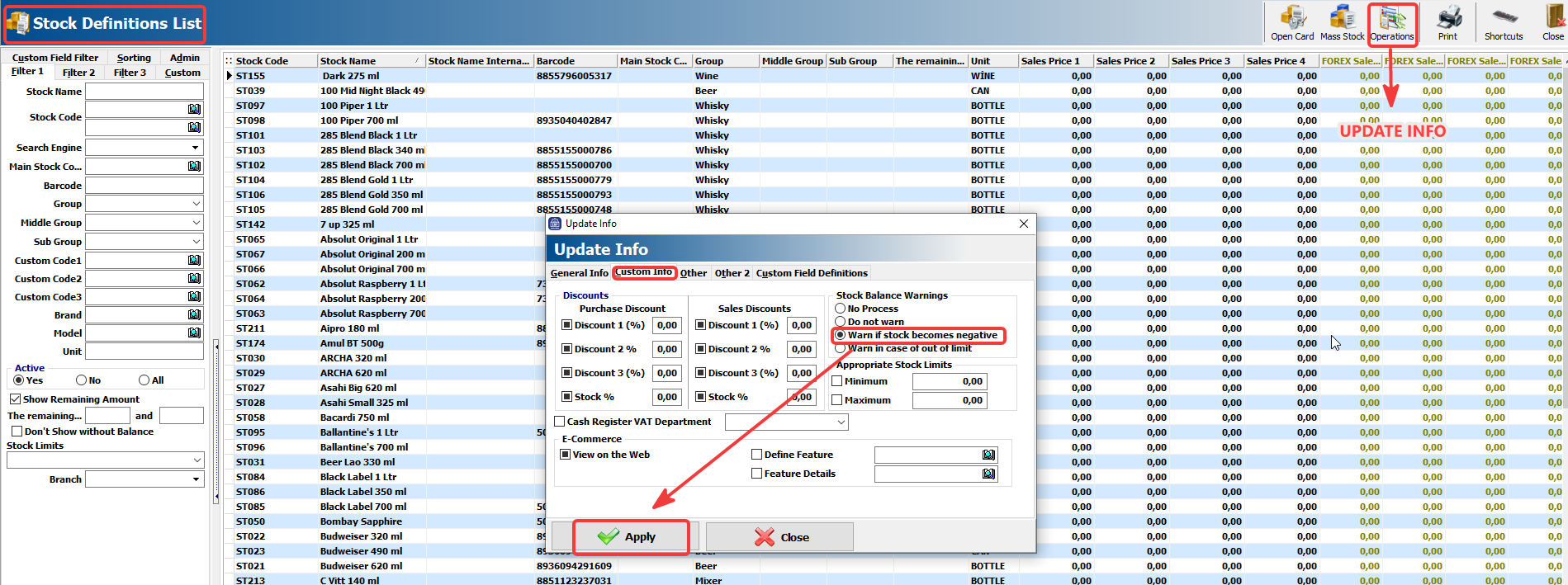Open the Sorting filter tab
Image resolution: width=1568 pixels, height=585 pixels.
point(134,58)
